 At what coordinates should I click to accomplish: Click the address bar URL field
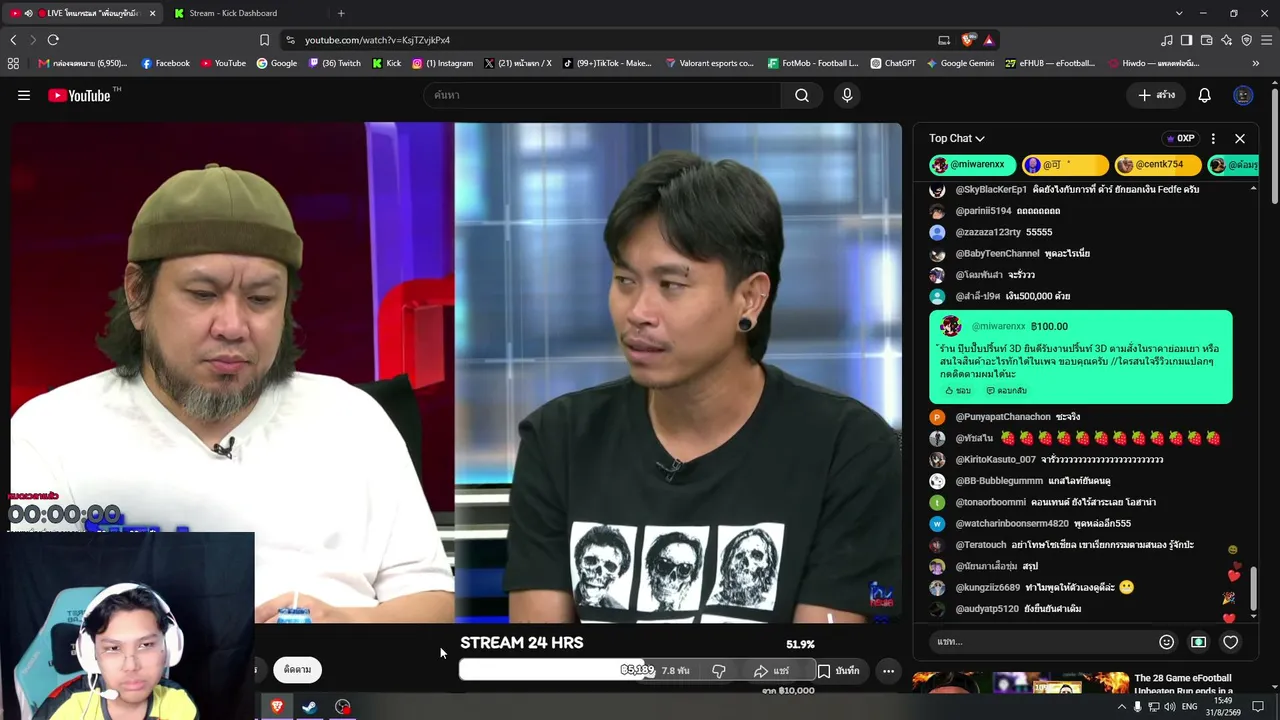pos(620,40)
